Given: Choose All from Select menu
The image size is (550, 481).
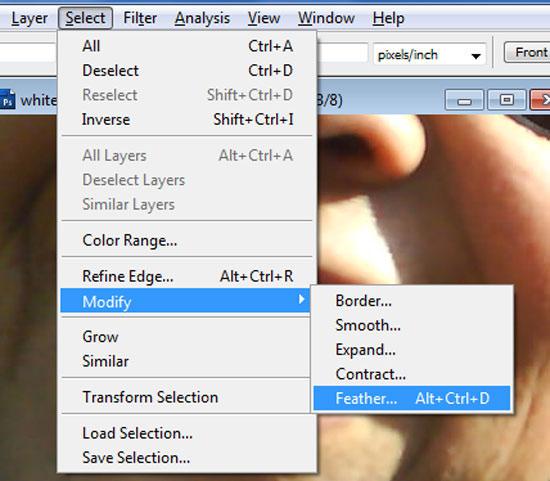Looking at the screenshot, I should point(187,46).
